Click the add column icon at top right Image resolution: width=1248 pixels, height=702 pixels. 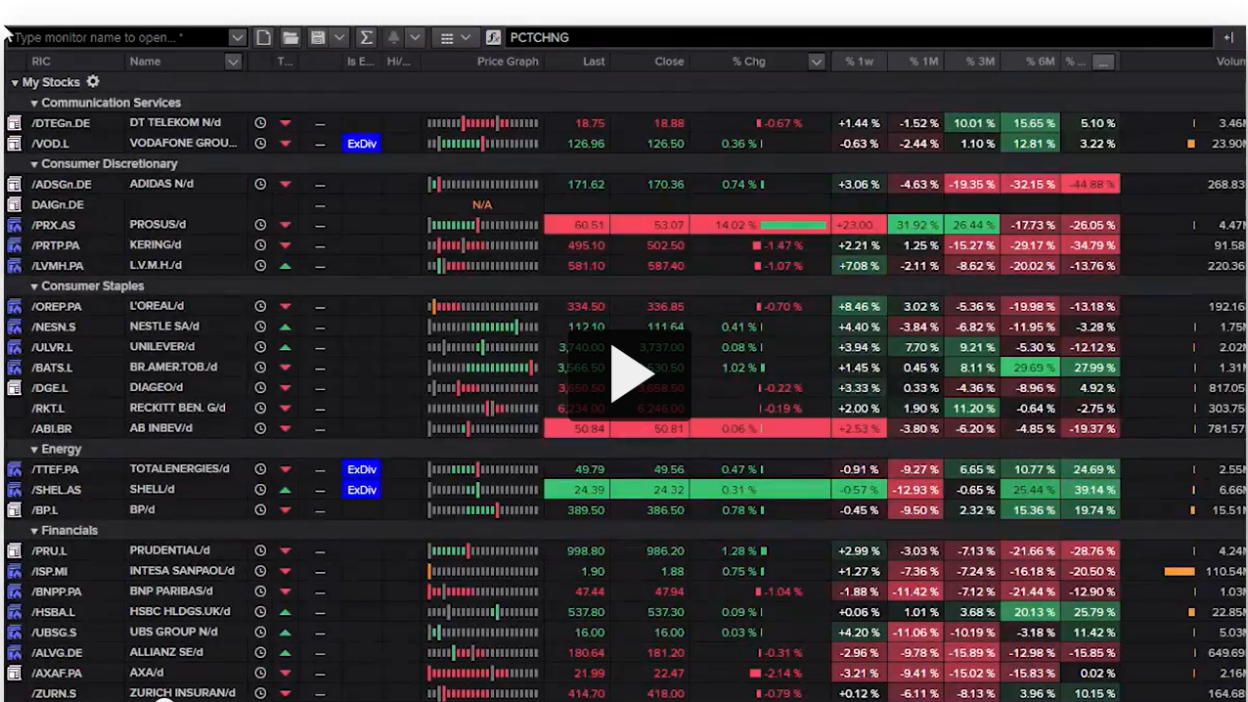tap(1229, 38)
